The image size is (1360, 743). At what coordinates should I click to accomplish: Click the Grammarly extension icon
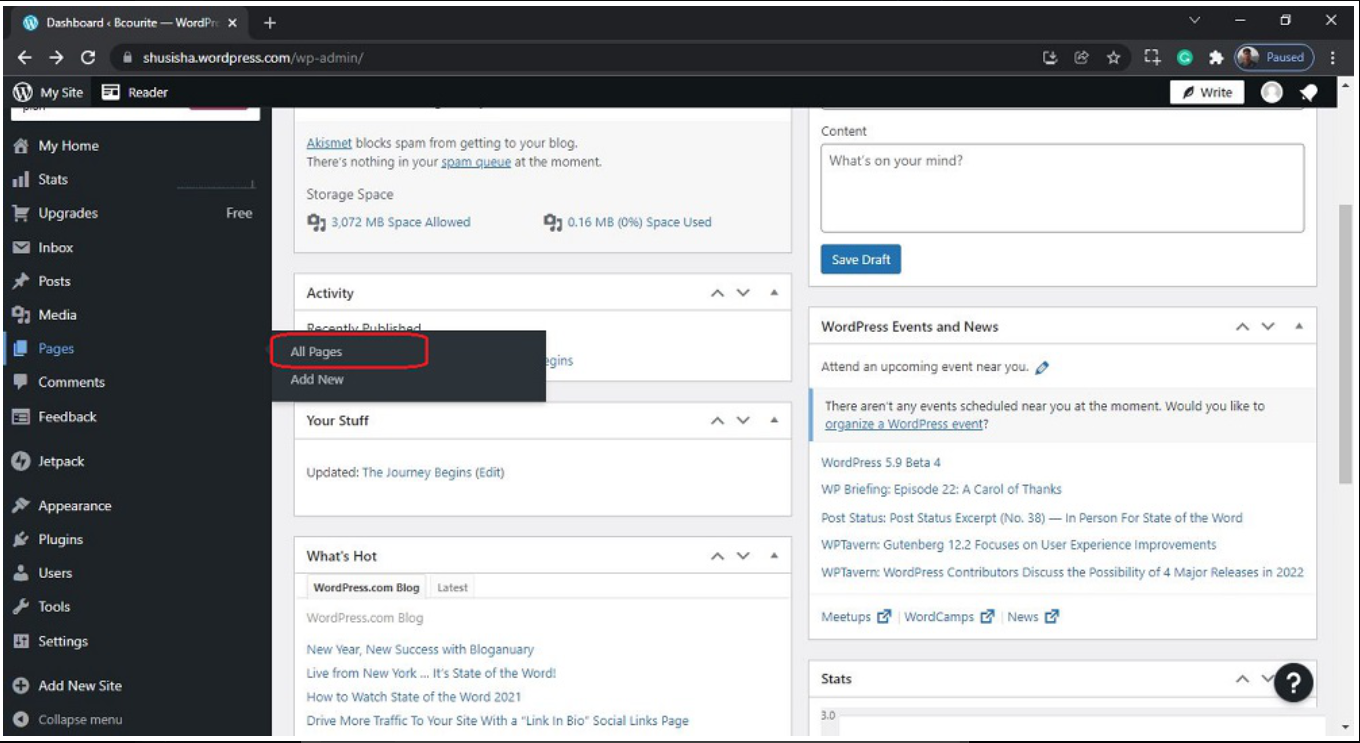(x=1185, y=58)
